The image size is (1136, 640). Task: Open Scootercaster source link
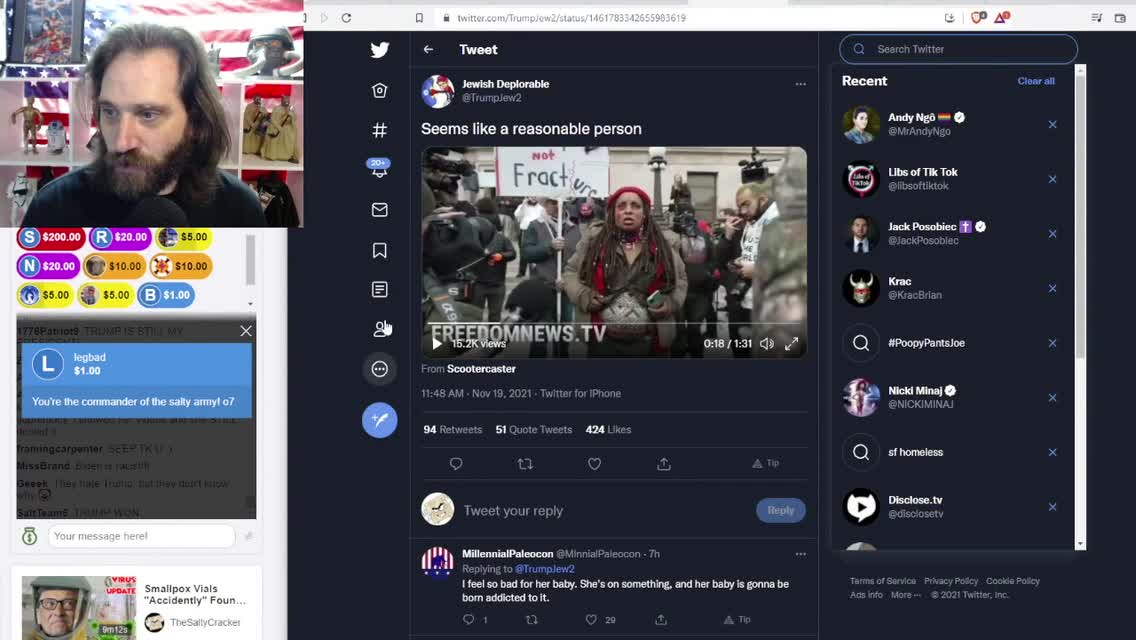pyautogui.click(x=481, y=369)
